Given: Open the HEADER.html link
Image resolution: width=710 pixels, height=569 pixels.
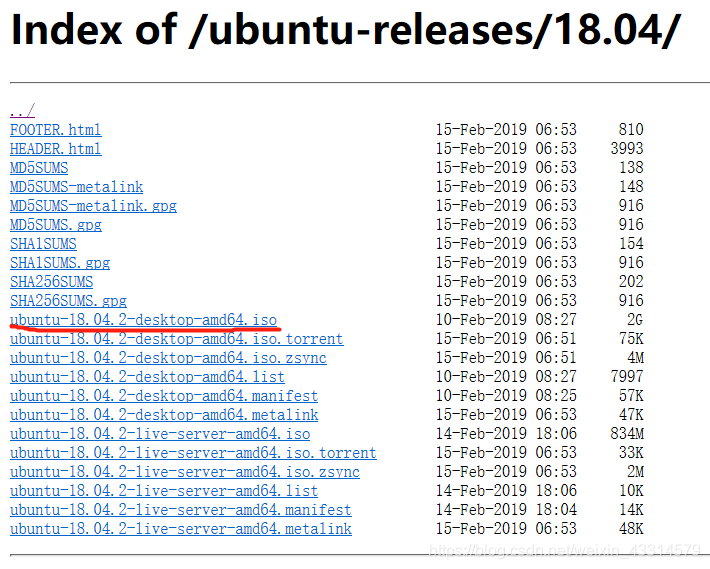Looking at the screenshot, I should click(56, 148).
